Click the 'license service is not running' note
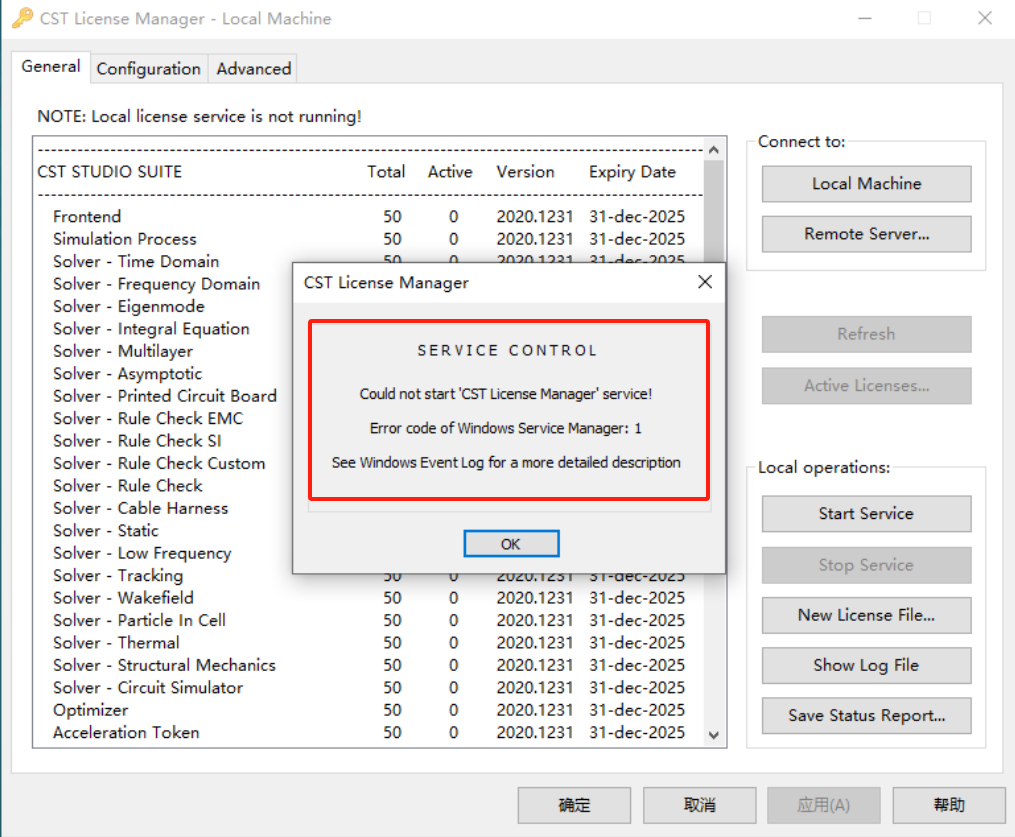 click(x=199, y=117)
